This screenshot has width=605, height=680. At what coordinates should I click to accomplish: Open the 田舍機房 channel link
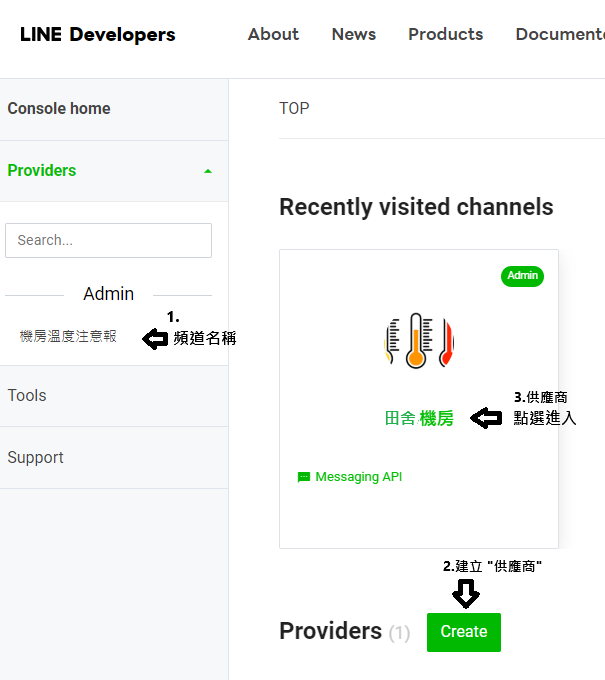pyautogui.click(x=419, y=418)
